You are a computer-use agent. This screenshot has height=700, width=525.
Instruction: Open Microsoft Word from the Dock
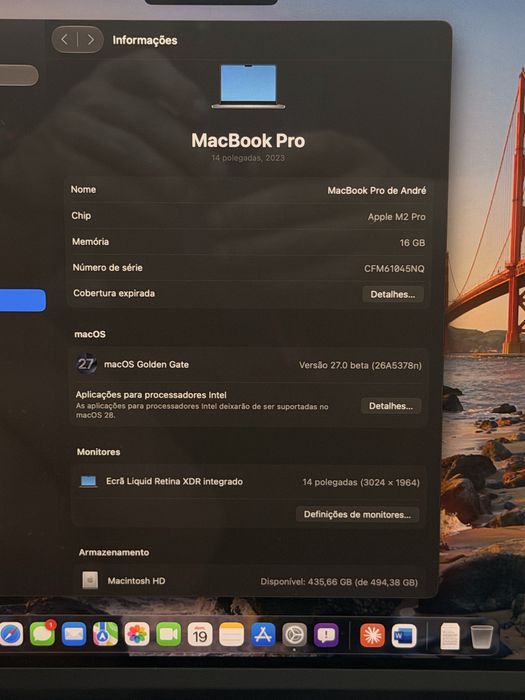pos(404,636)
